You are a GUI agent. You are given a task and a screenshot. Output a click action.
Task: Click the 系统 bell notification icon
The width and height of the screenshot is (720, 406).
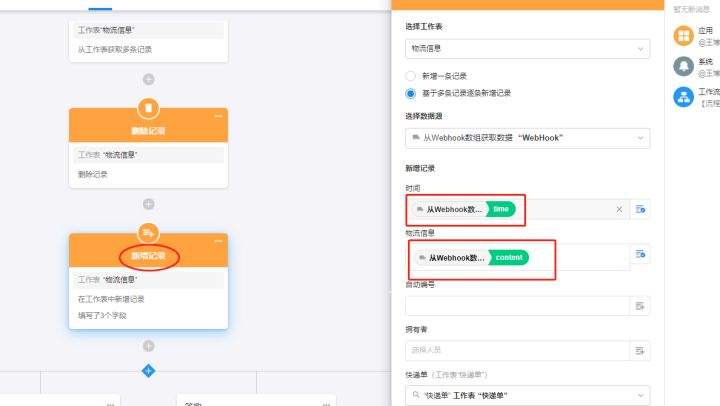tap(684, 67)
